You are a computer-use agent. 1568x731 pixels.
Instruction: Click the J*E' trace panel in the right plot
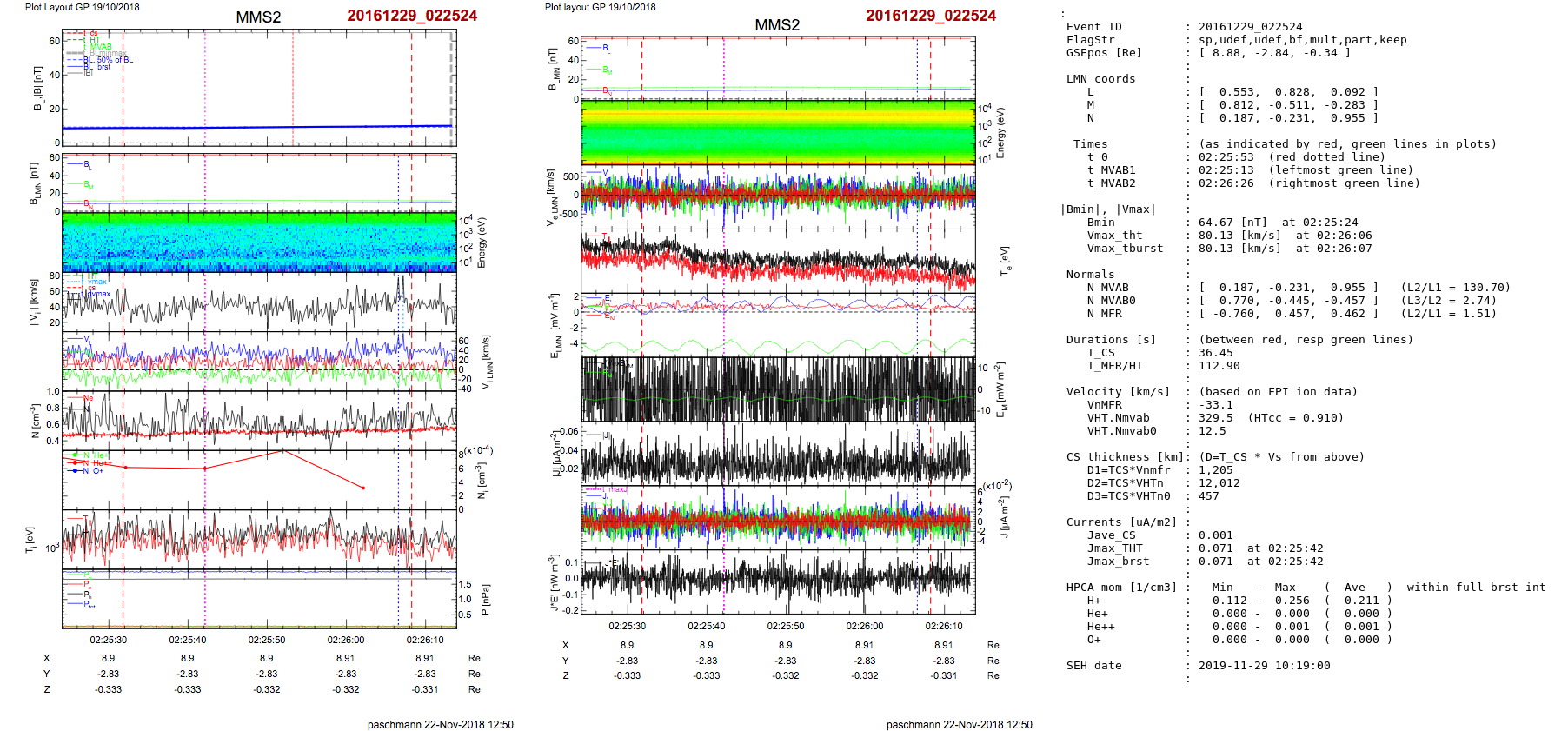[x=778, y=581]
